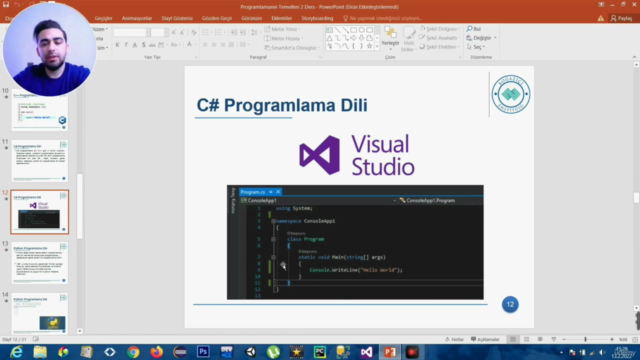Justify the text alignment
The width and height of the screenshot is (640, 360).
tap(231, 45)
